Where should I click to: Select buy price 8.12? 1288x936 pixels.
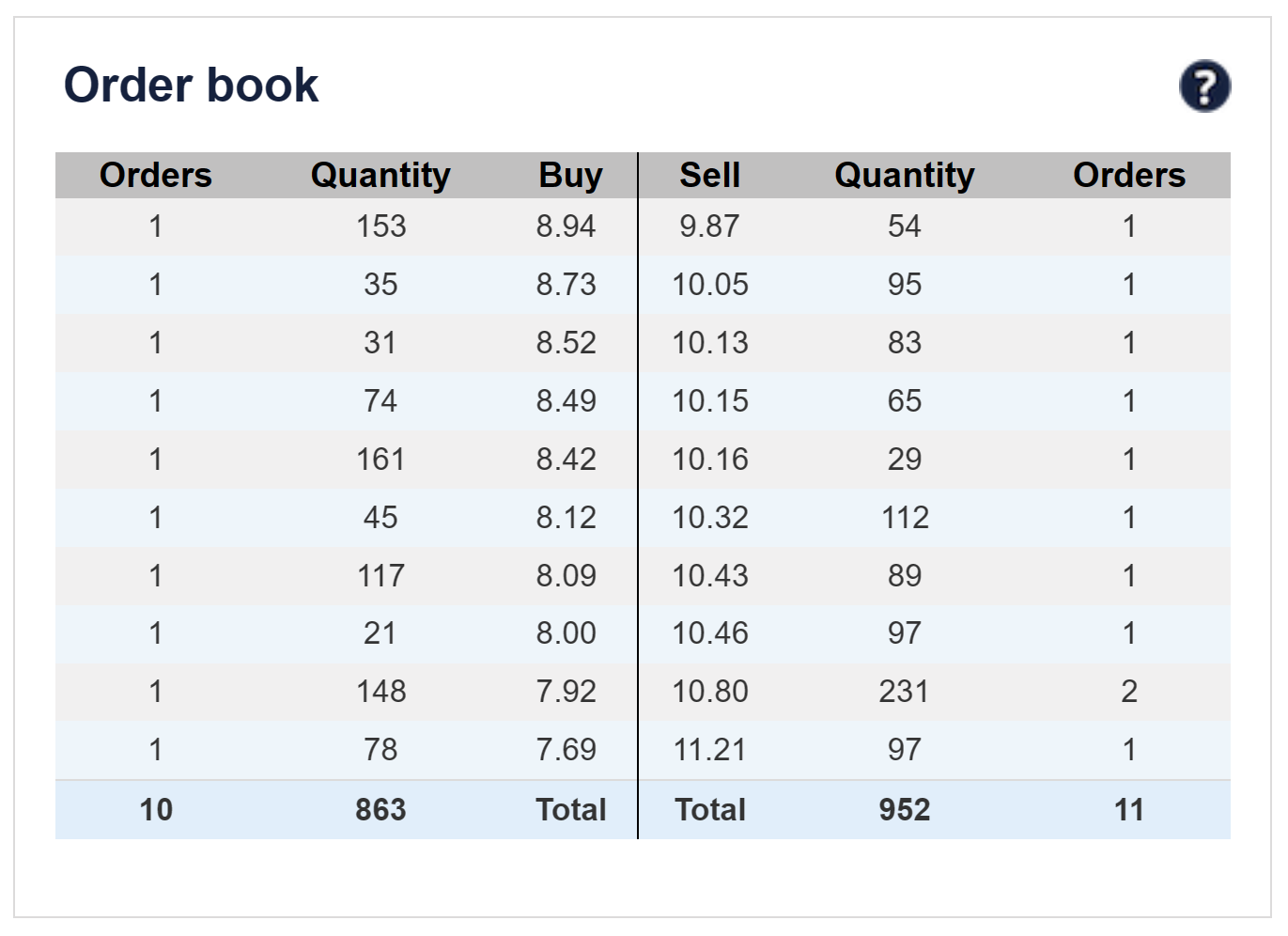tap(566, 518)
